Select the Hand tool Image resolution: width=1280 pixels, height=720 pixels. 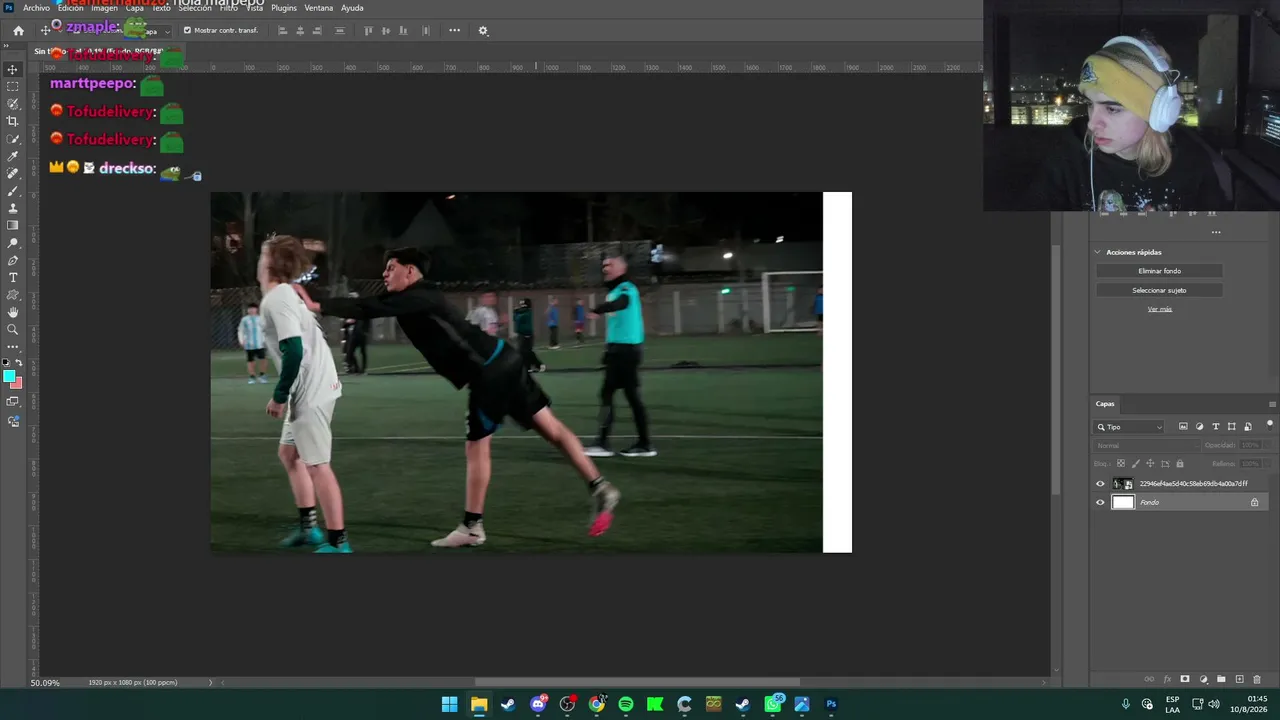pyautogui.click(x=13, y=312)
